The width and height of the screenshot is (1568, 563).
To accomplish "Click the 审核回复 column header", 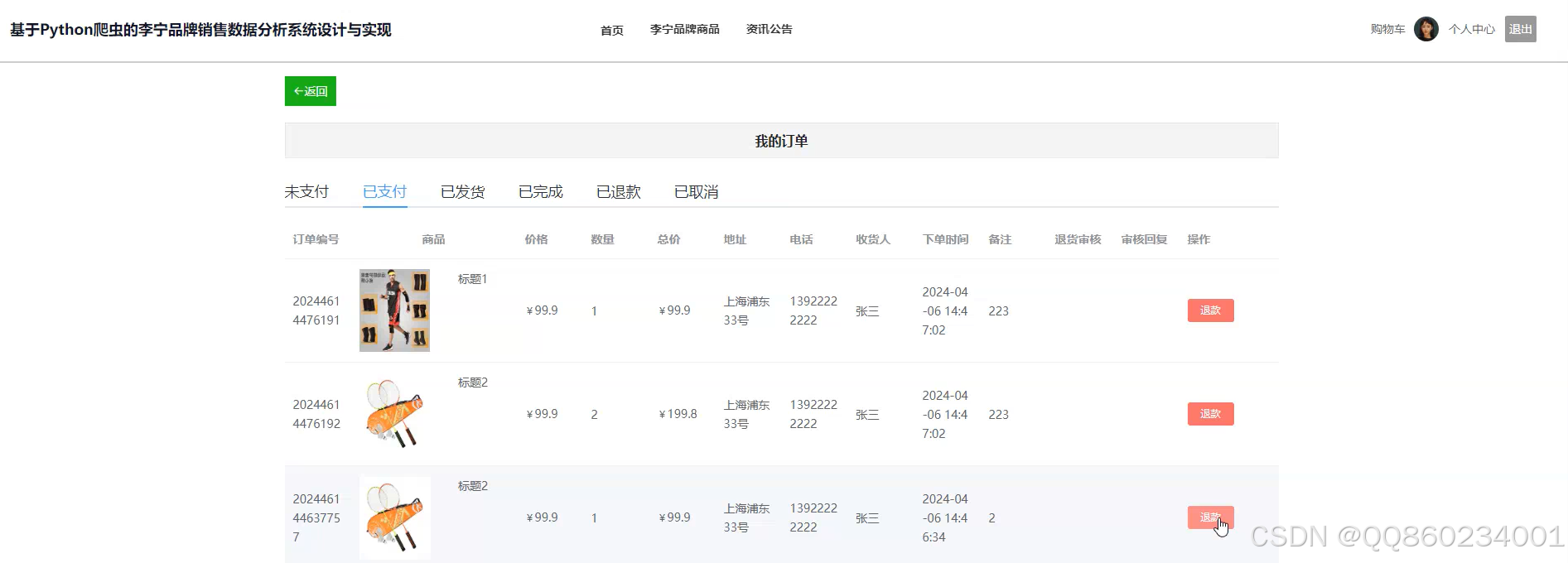I will [x=1145, y=239].
